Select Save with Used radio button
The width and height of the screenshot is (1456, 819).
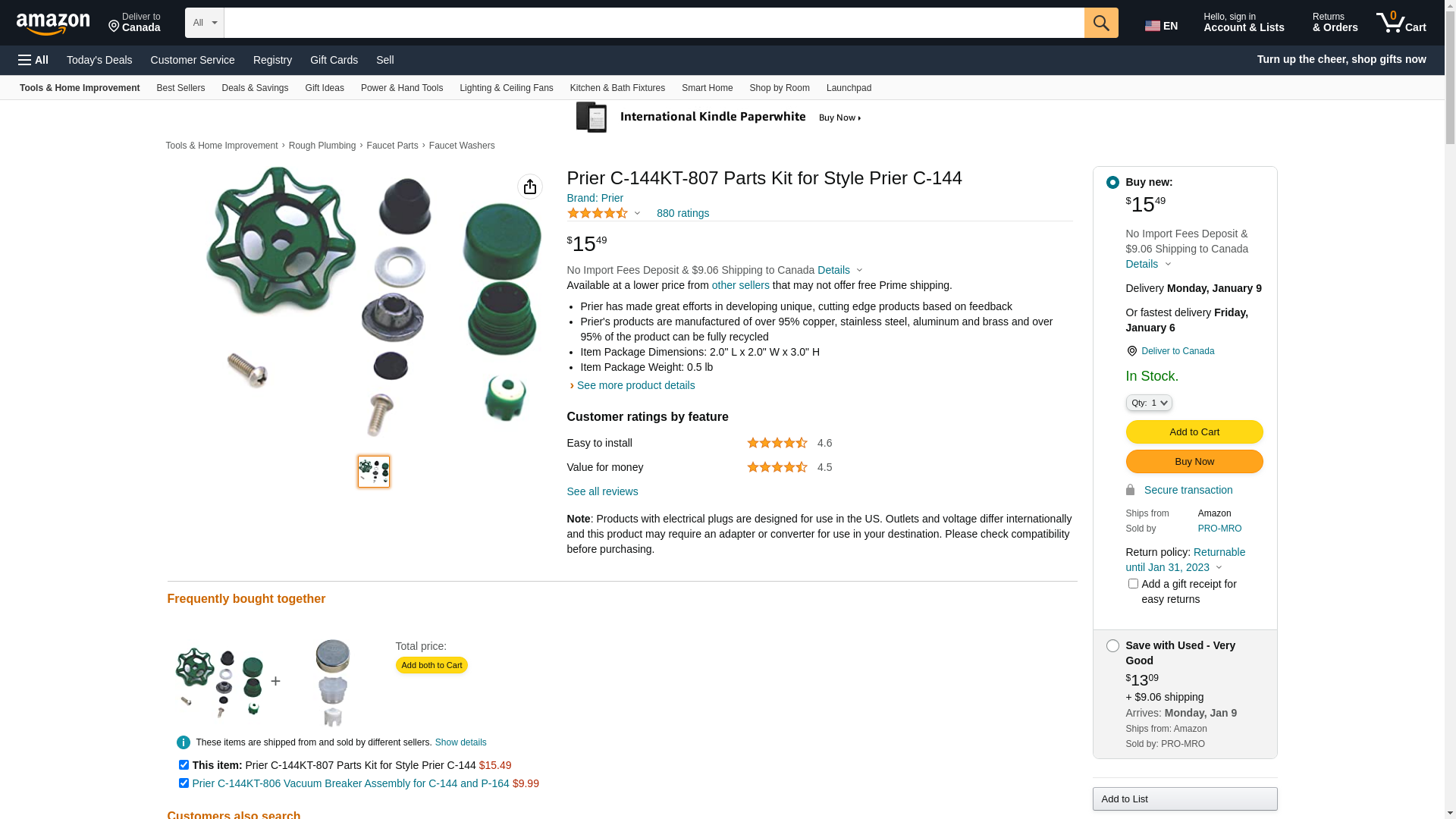point(1112,646)
